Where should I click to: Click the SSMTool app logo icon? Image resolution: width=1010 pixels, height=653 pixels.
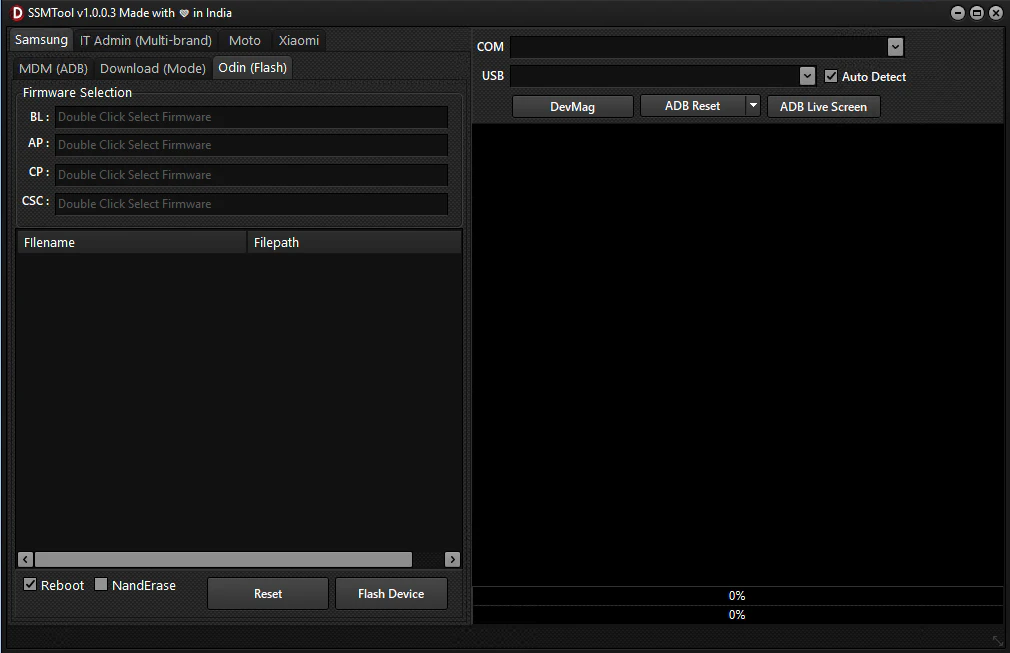click(x=17, y=13)
